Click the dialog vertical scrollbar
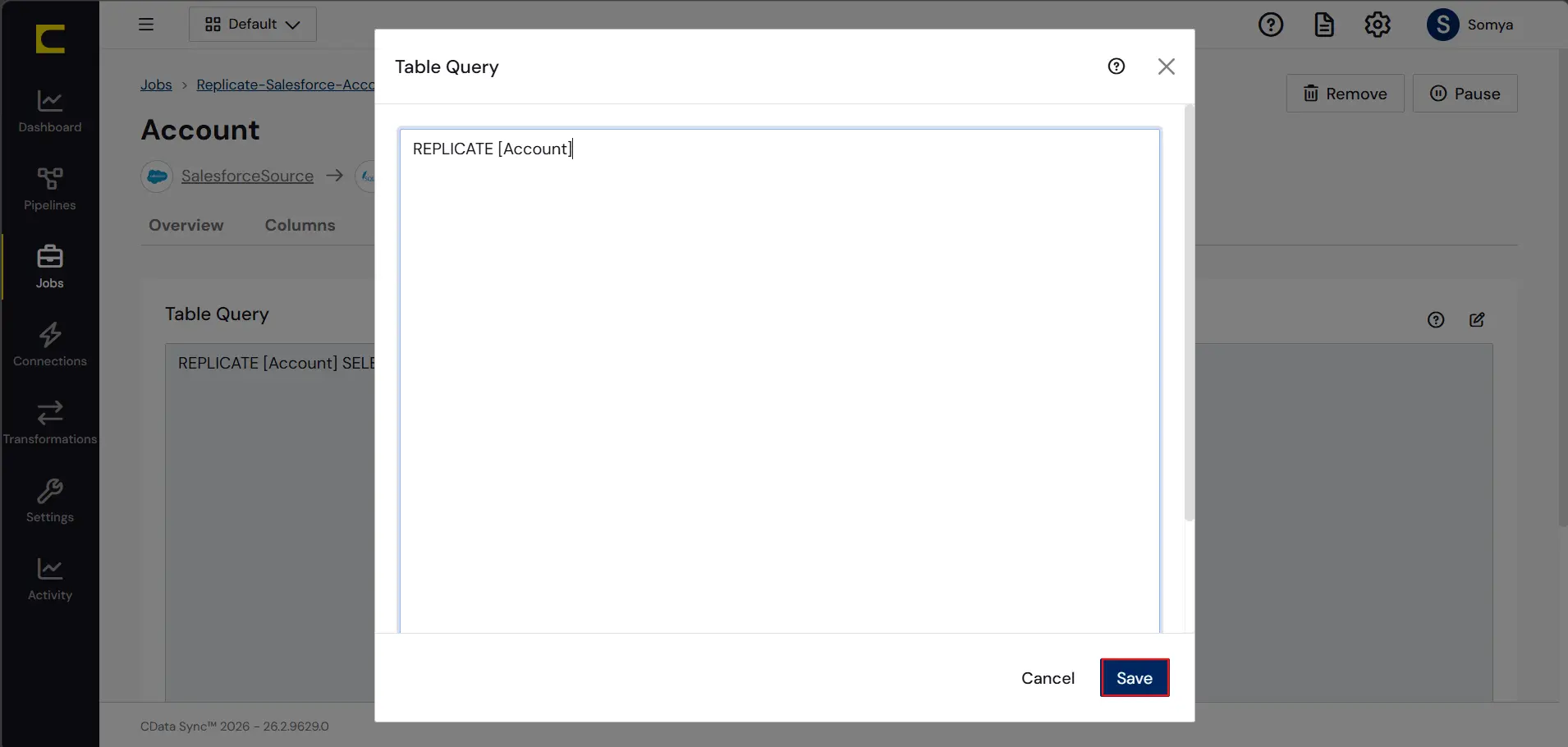Viewport: 1568px width, 747px height. (1189, 312)
